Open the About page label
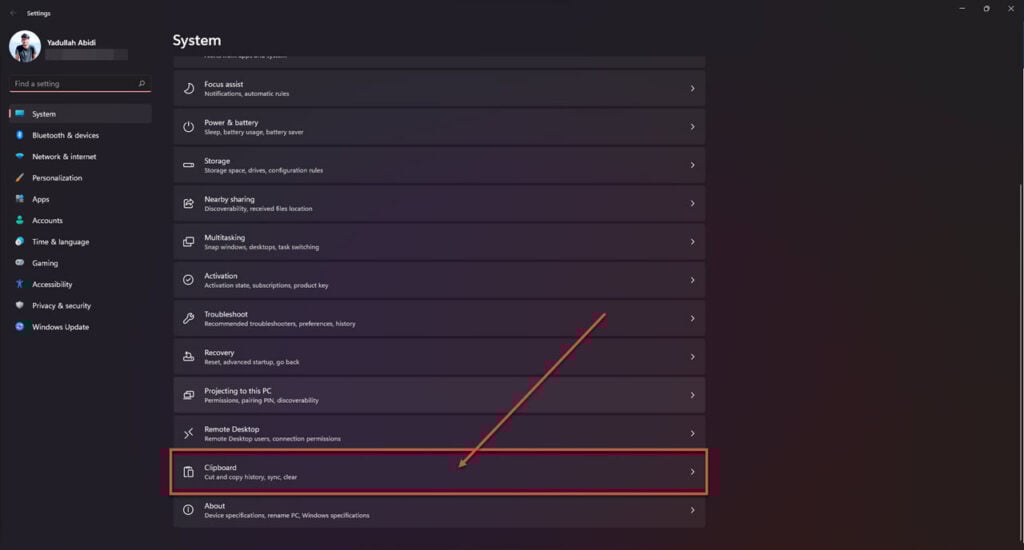1024x550 pixels. point(214,506)
